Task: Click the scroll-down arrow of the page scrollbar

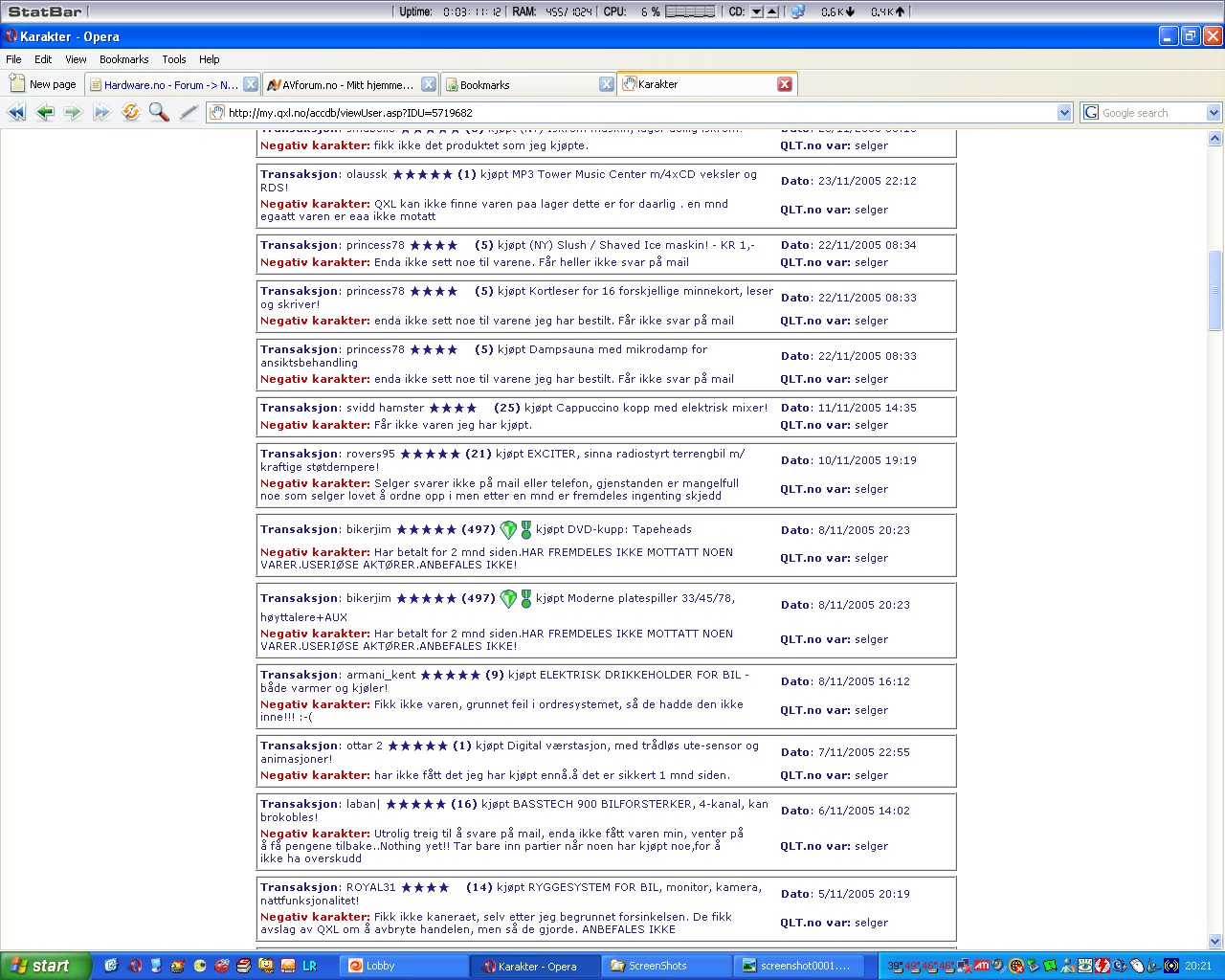Action: tap(1215, 942)
